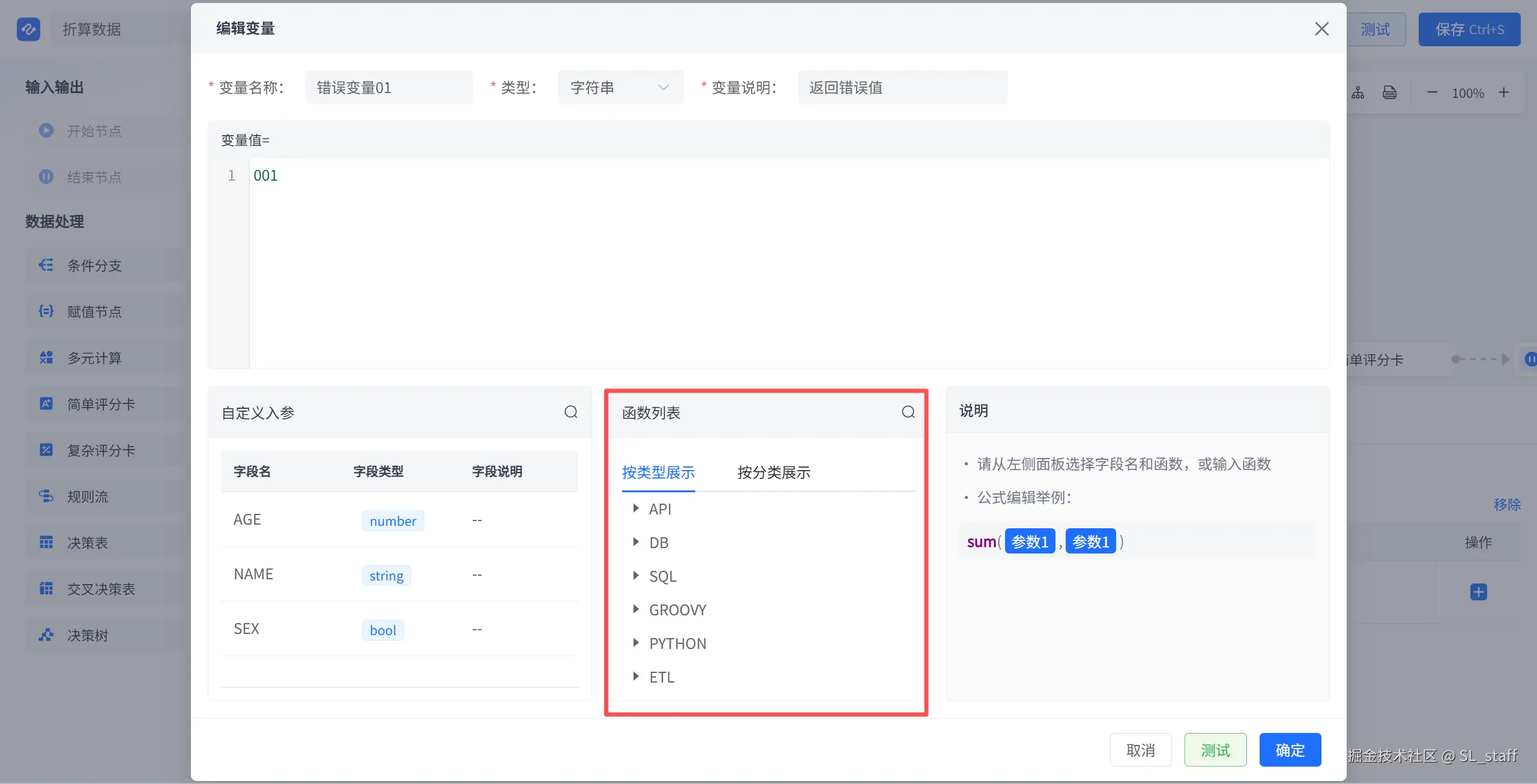The image size is (1537, 784).
Task: Switch to the 按类型展示 tab
Action: point(658,472)
